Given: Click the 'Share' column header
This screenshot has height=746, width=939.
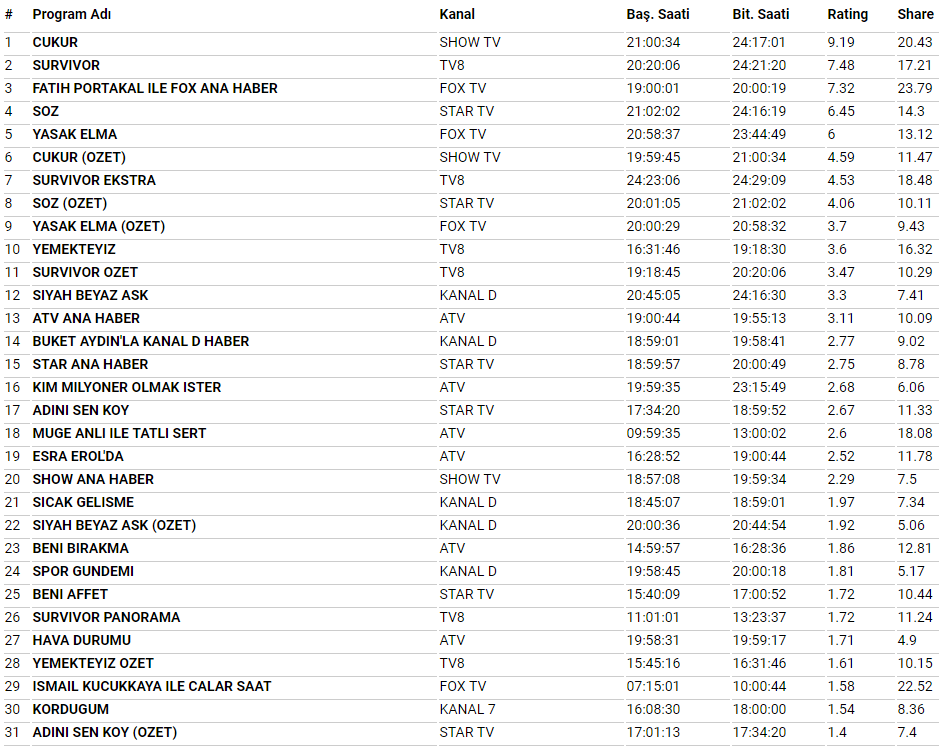Looking at the screenshot, I should tap(914, 15).
